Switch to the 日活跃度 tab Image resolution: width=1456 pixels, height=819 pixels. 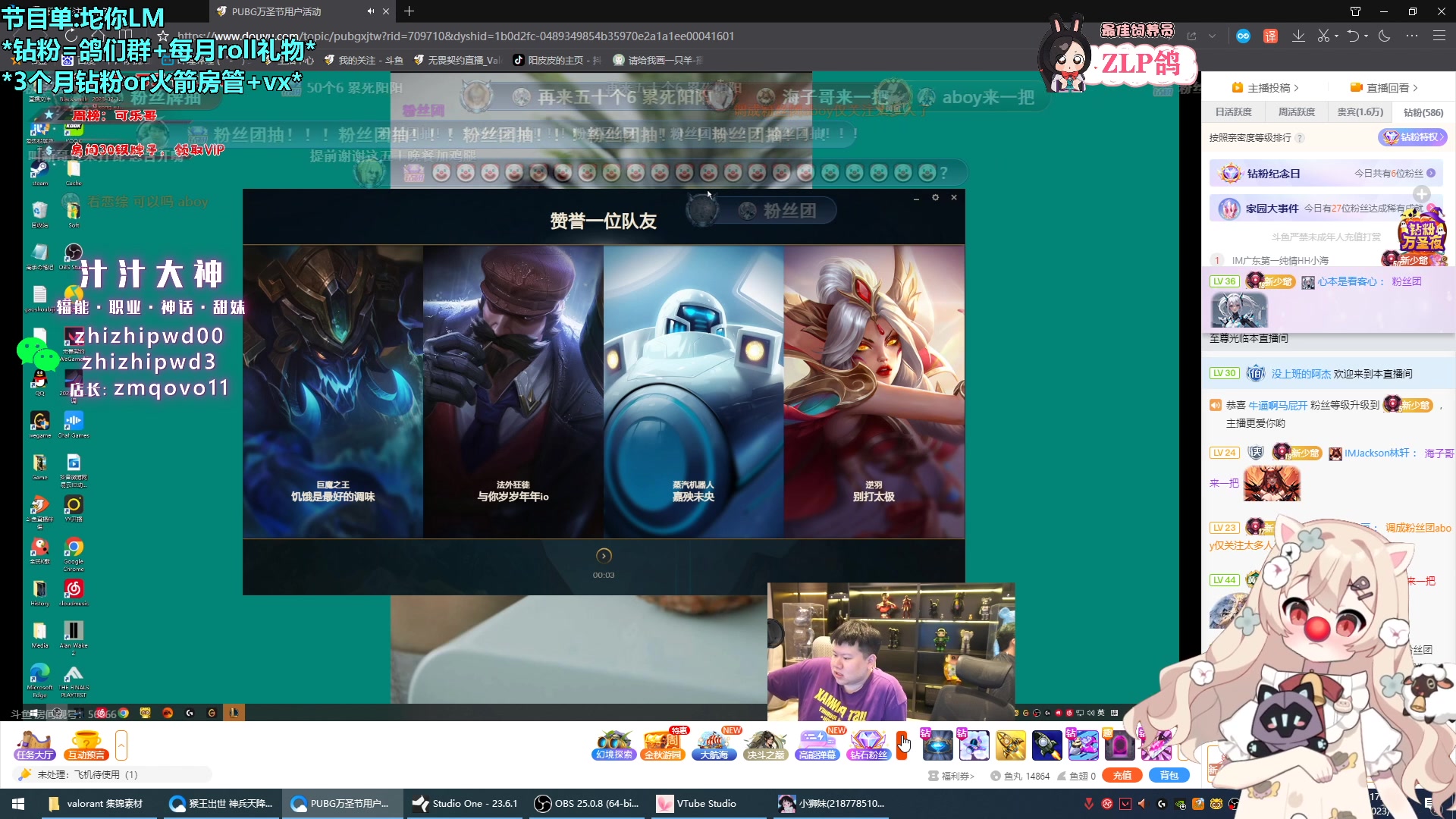pos(1233,112)
